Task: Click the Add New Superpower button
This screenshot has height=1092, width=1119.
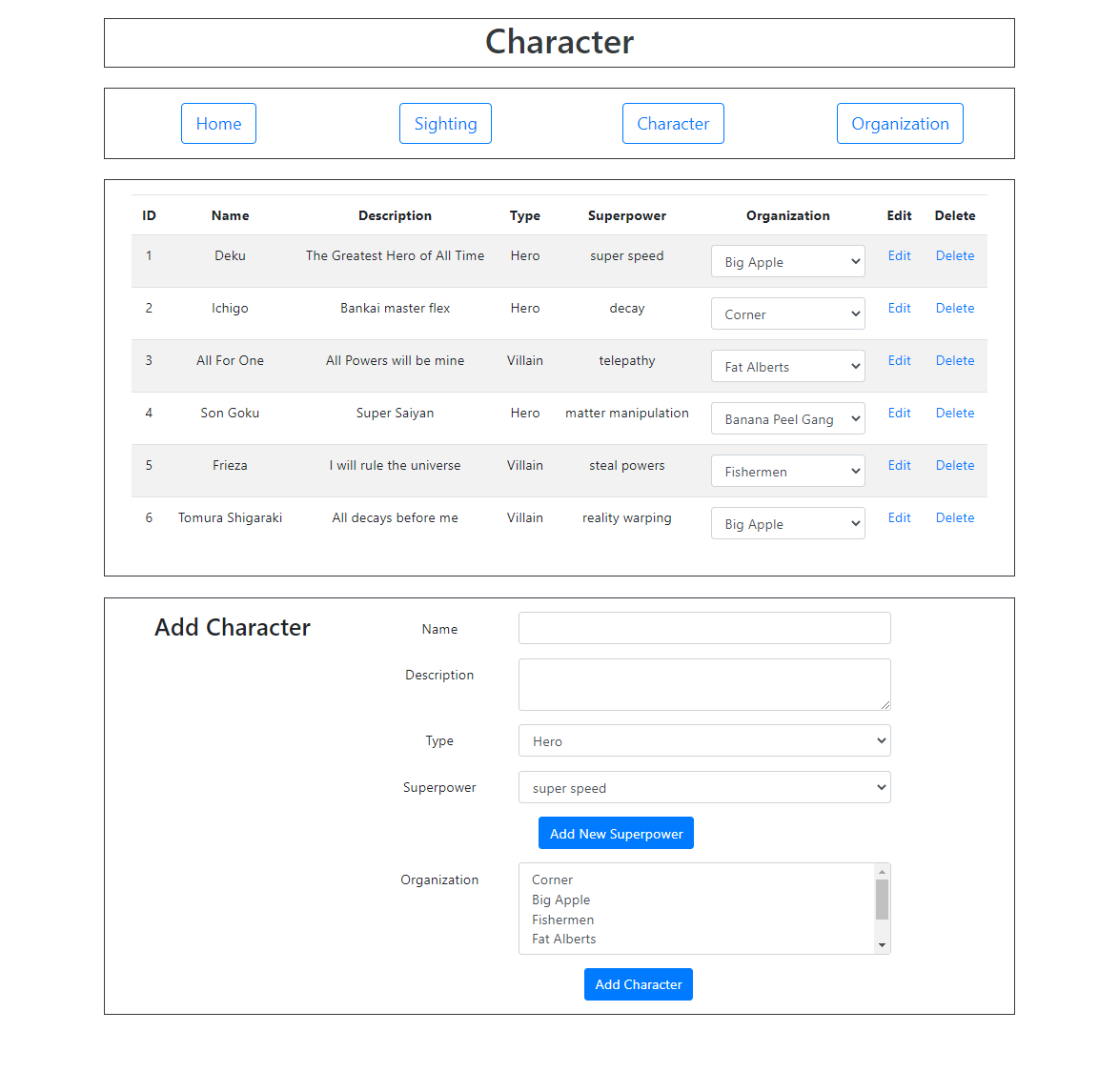Action: (616, 833)
